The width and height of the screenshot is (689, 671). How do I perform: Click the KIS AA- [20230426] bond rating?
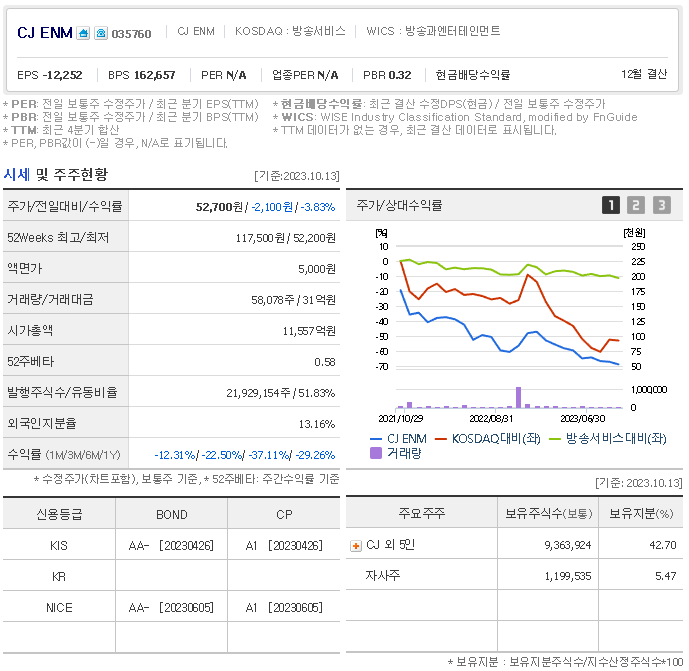(171, 546)
